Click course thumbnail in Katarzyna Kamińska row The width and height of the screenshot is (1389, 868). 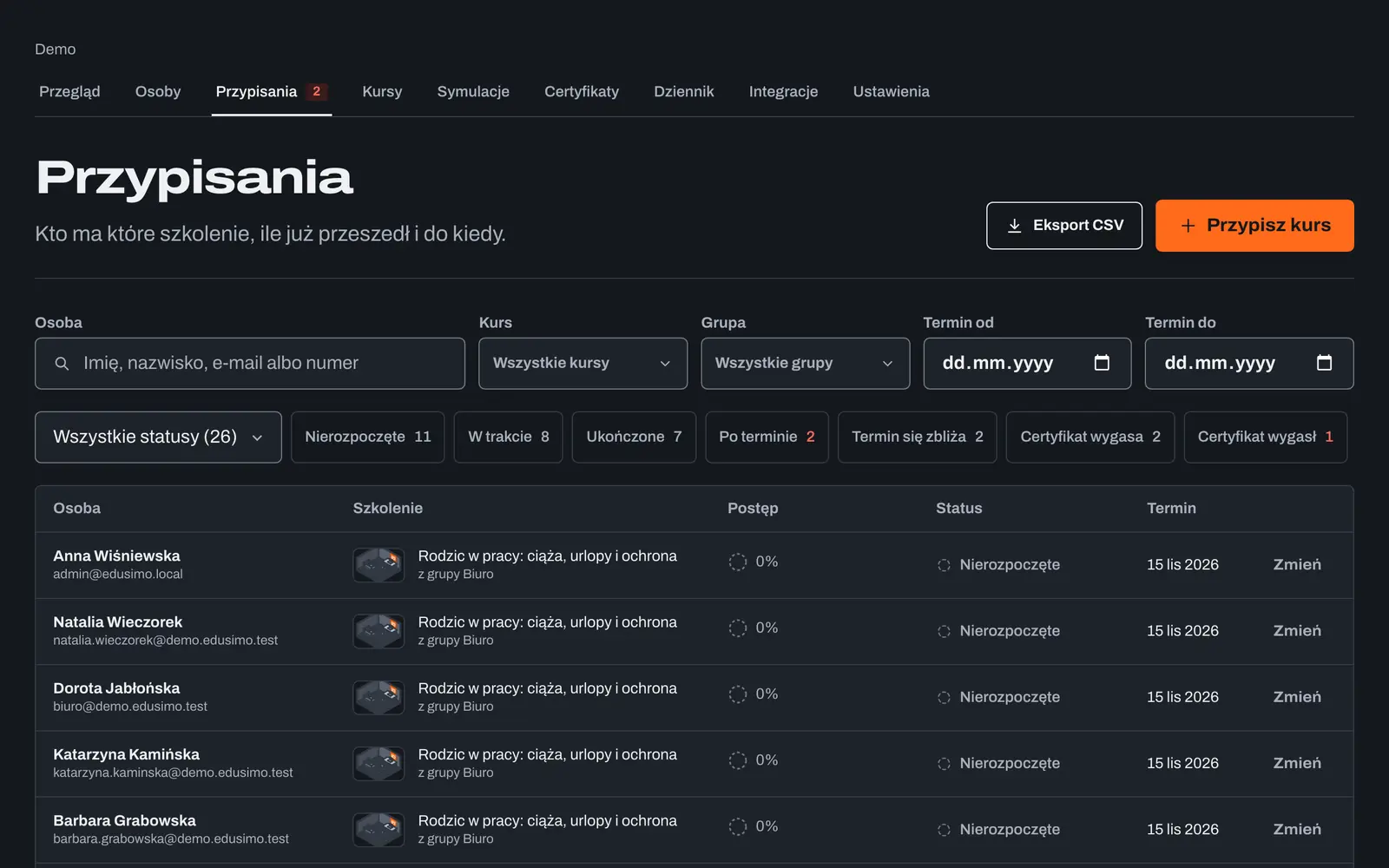[379, 764]
